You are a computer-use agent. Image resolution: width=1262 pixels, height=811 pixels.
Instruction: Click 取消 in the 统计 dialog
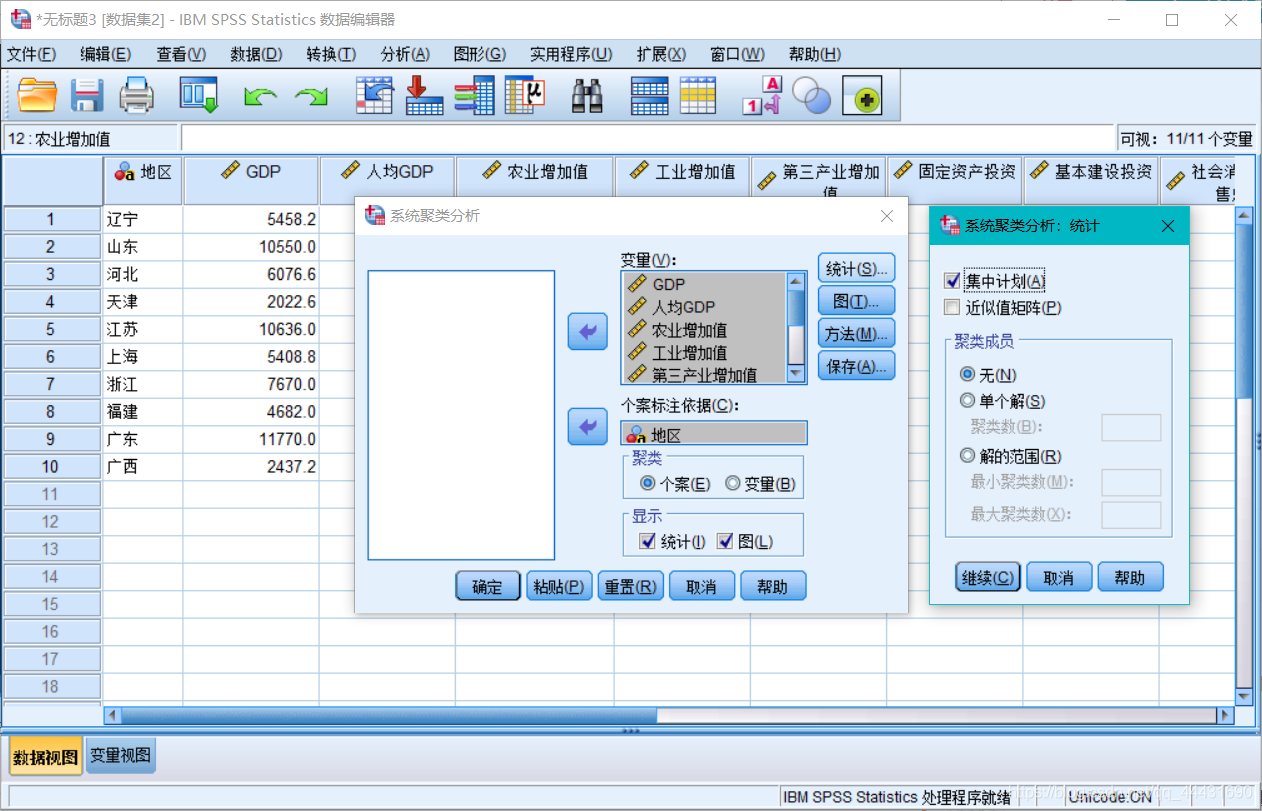[1059, 577]
